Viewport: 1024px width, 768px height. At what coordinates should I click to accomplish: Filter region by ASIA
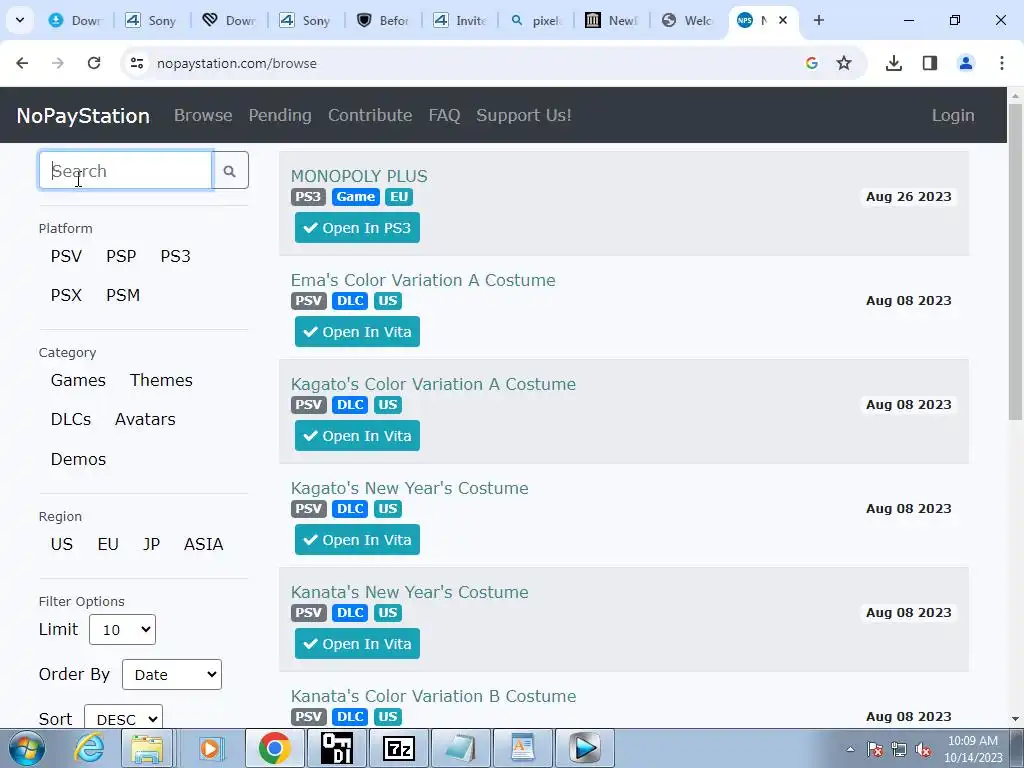(204, 544)
